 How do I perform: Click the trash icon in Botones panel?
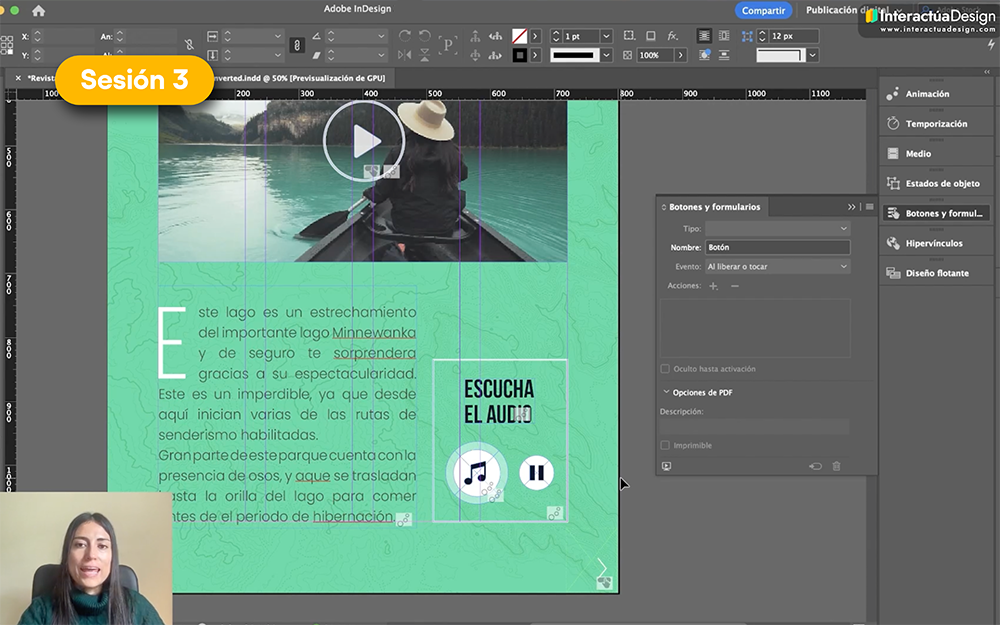pyautogui.click(x=836, y=466)
